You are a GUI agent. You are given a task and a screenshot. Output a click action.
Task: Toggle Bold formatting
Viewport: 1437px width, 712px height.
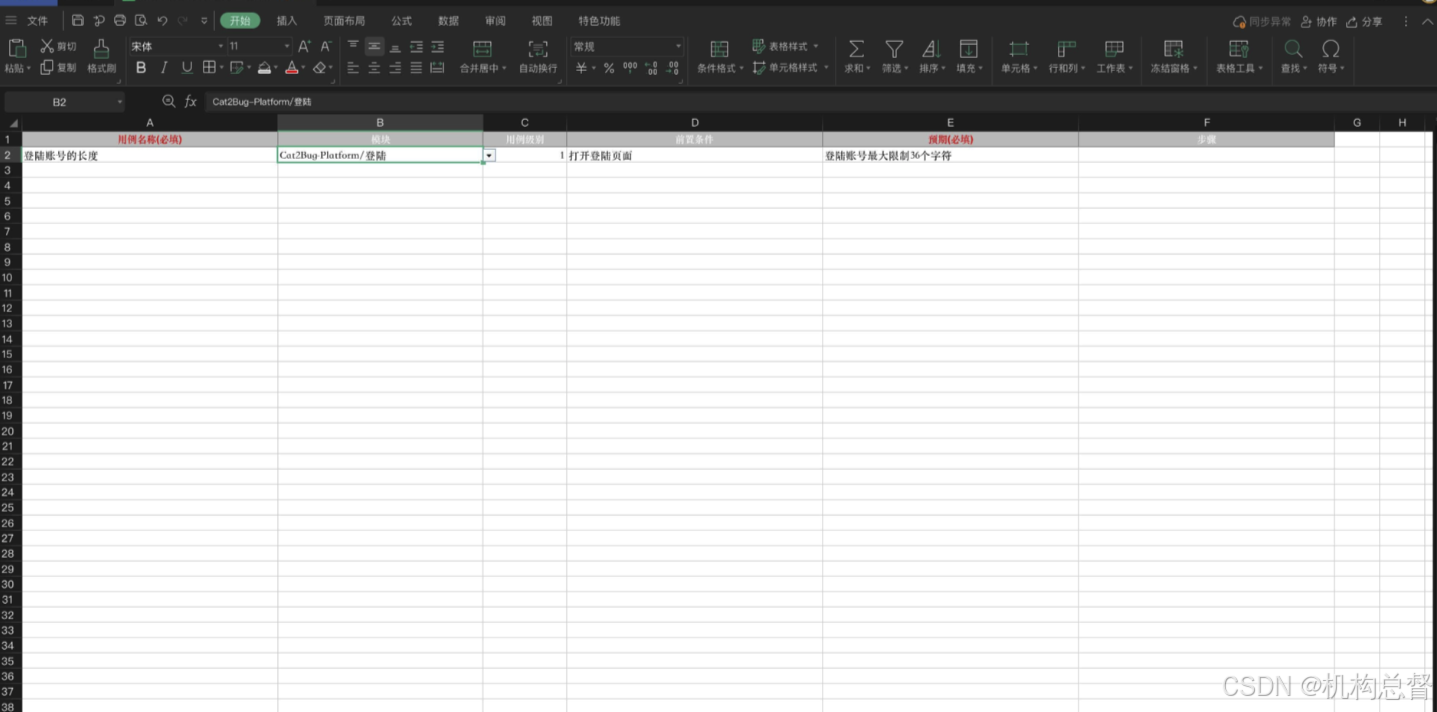[141, 68]
